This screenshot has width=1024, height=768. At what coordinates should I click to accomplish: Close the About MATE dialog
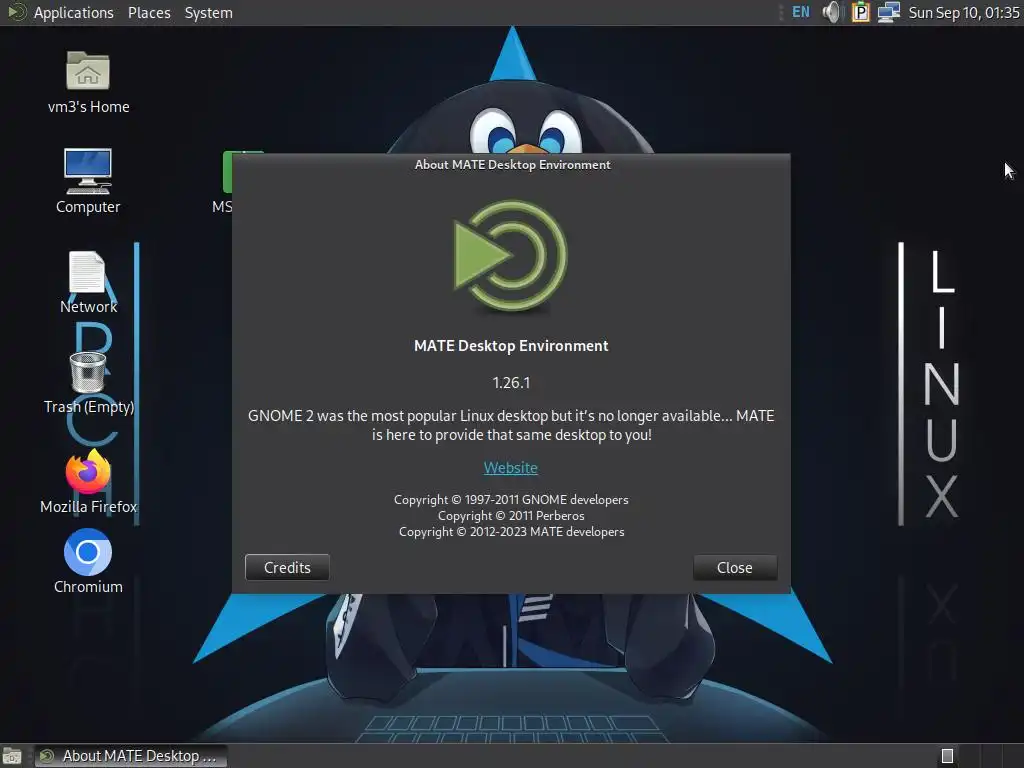click(x=735, y=568)
